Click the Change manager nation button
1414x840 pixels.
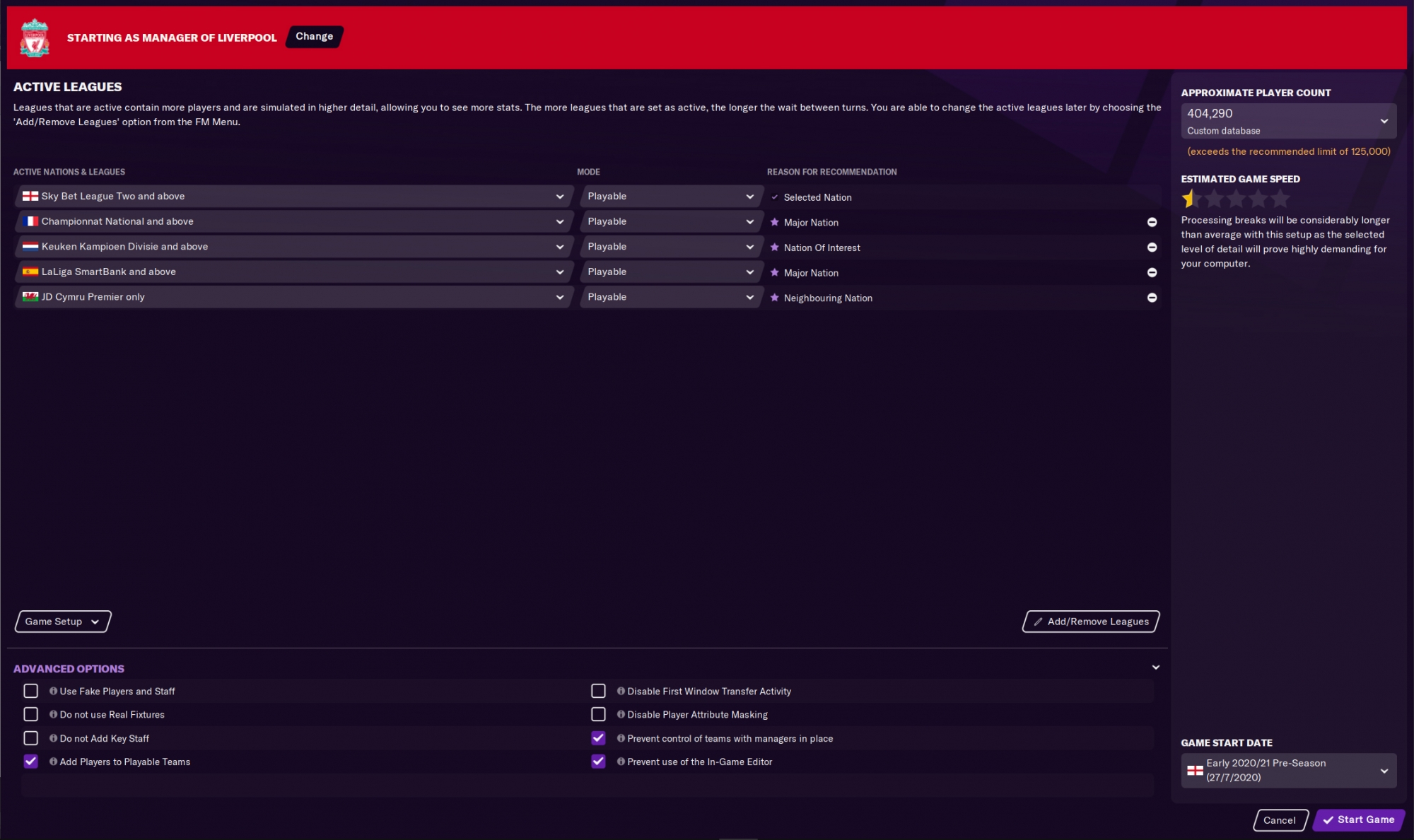click(x=313, y=35)
